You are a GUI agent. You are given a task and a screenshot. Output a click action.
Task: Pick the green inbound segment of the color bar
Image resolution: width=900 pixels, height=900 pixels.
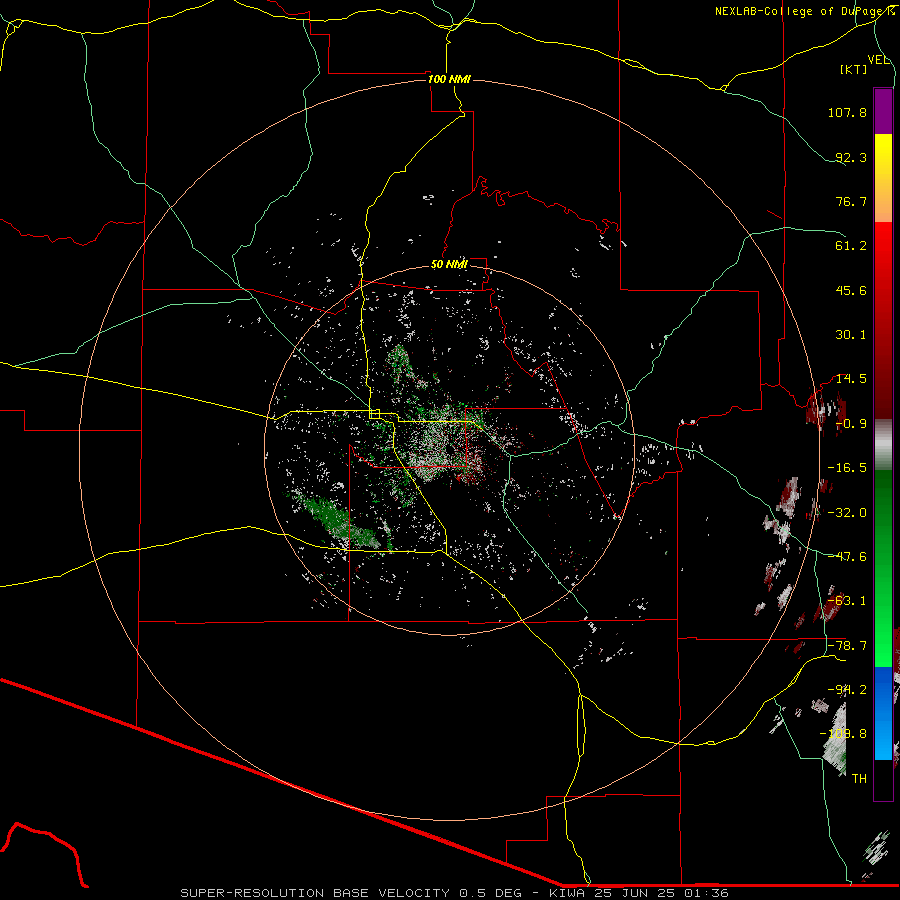(x=883, y=568)
